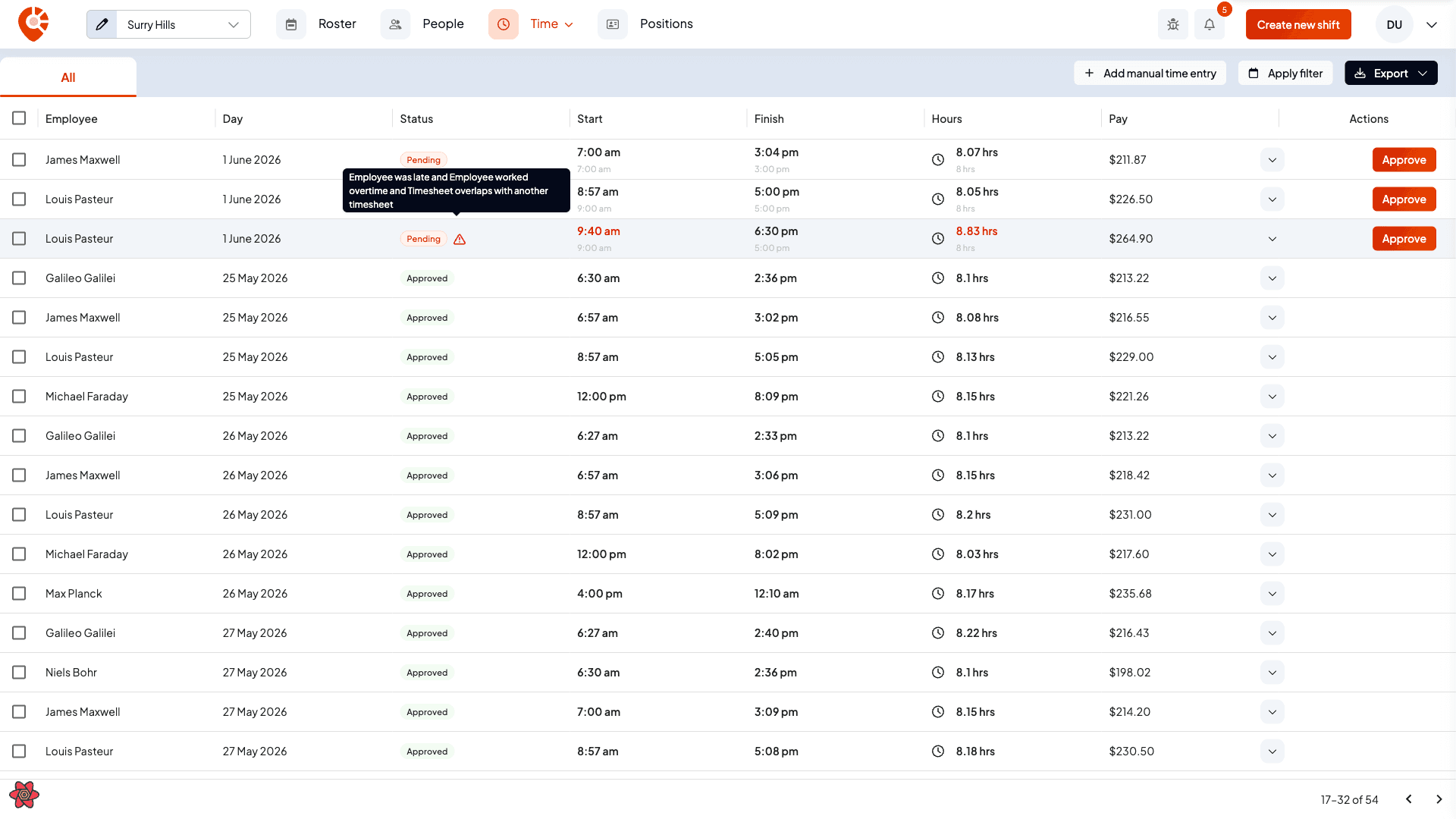Click clock icon next to 8.18 hrs

pyautogui.click(x=938, y=752)
